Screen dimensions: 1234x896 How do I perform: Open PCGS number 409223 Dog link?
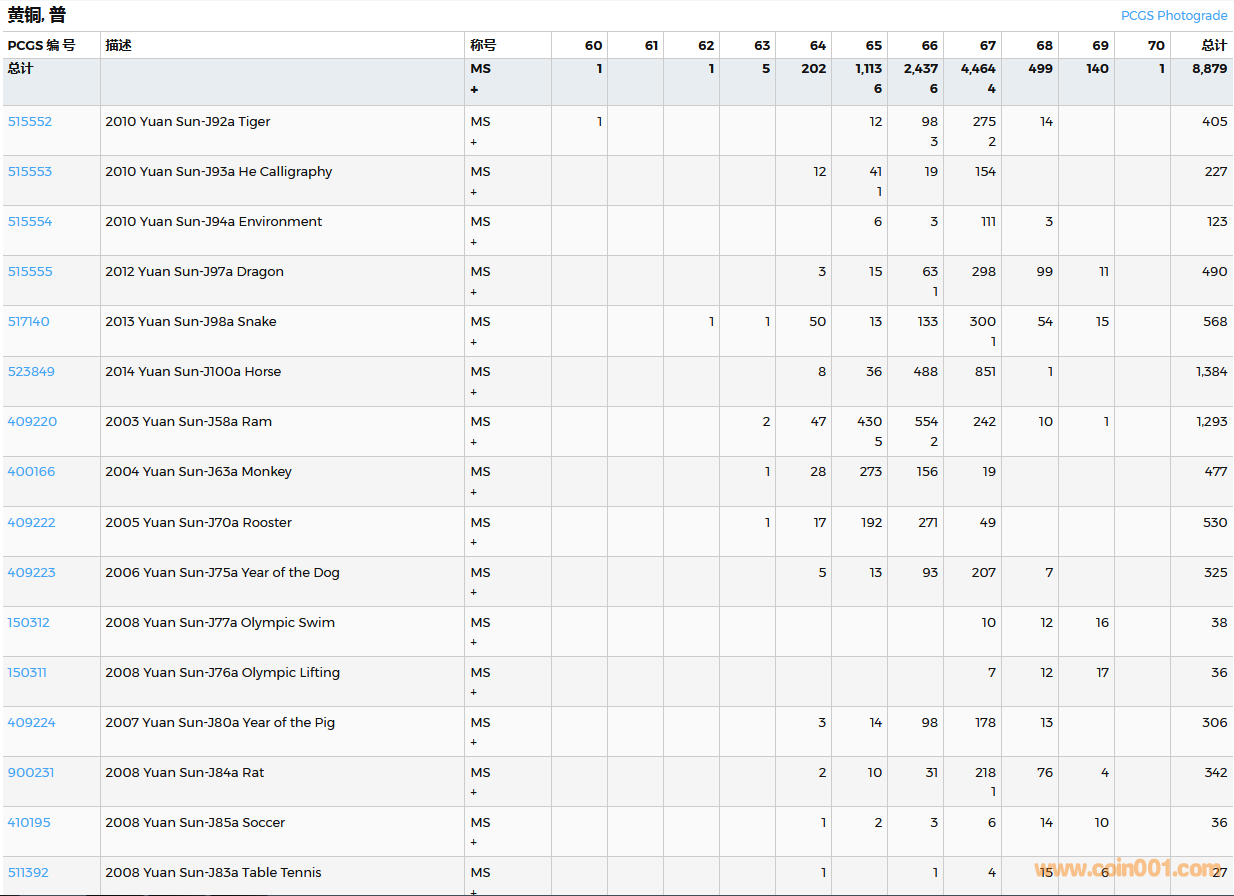tap(31, 573)
